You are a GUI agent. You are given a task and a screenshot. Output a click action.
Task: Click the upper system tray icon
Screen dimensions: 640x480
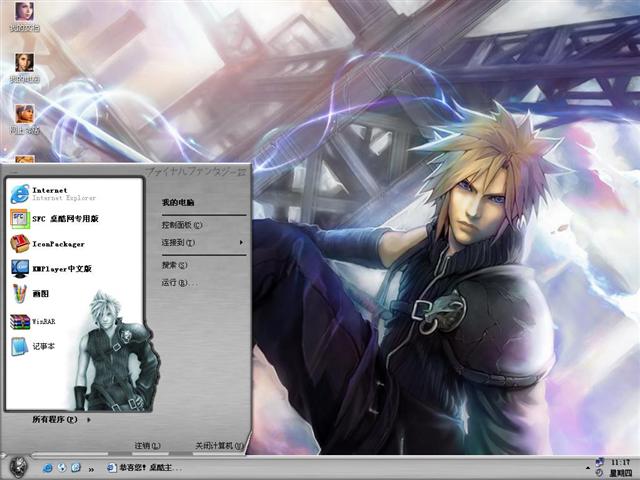click(x=600, y=462)
